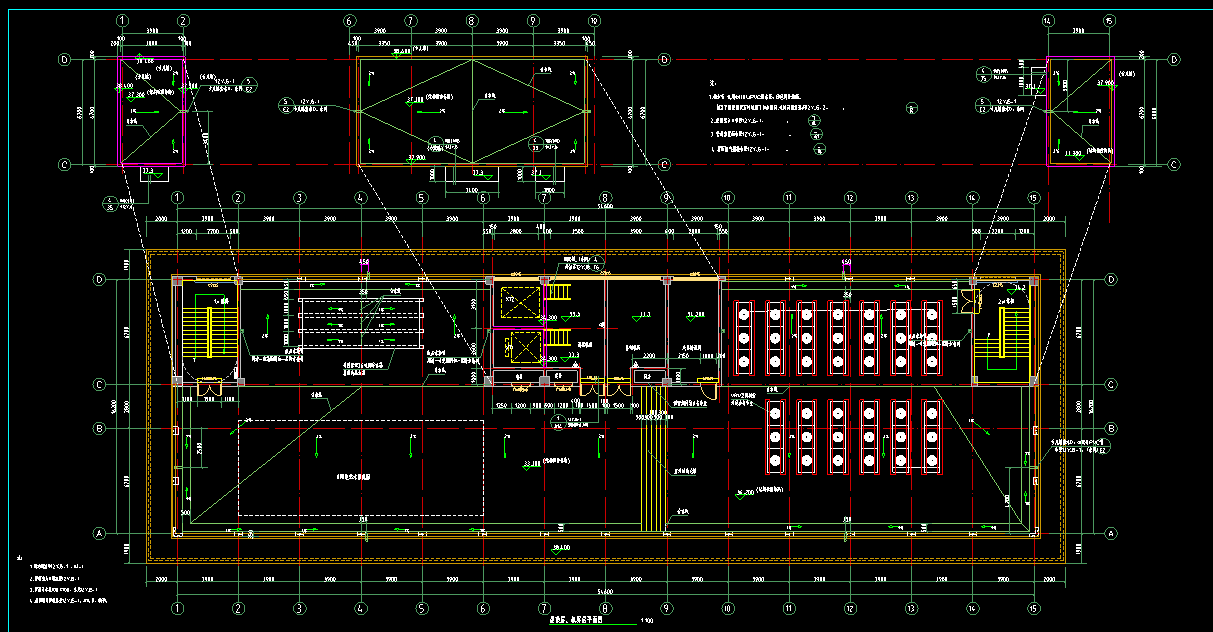This screenshot has height=632, width=1213.
Task: Pick the magenta outline of top-right roof plan
Action: pos(1047,110)
